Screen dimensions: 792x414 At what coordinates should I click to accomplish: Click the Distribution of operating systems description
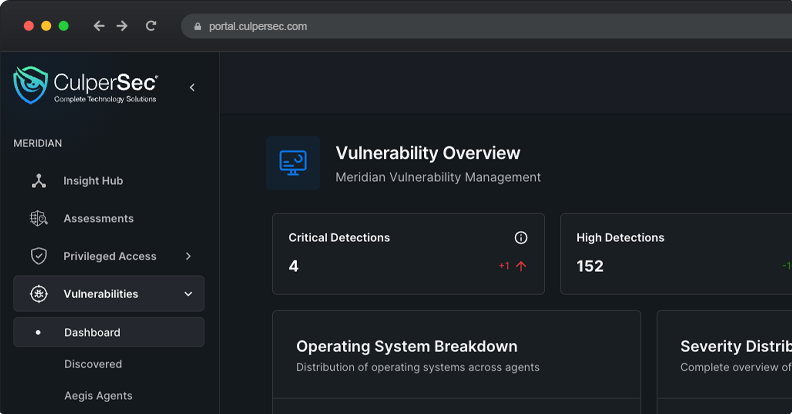pos(418,368)
